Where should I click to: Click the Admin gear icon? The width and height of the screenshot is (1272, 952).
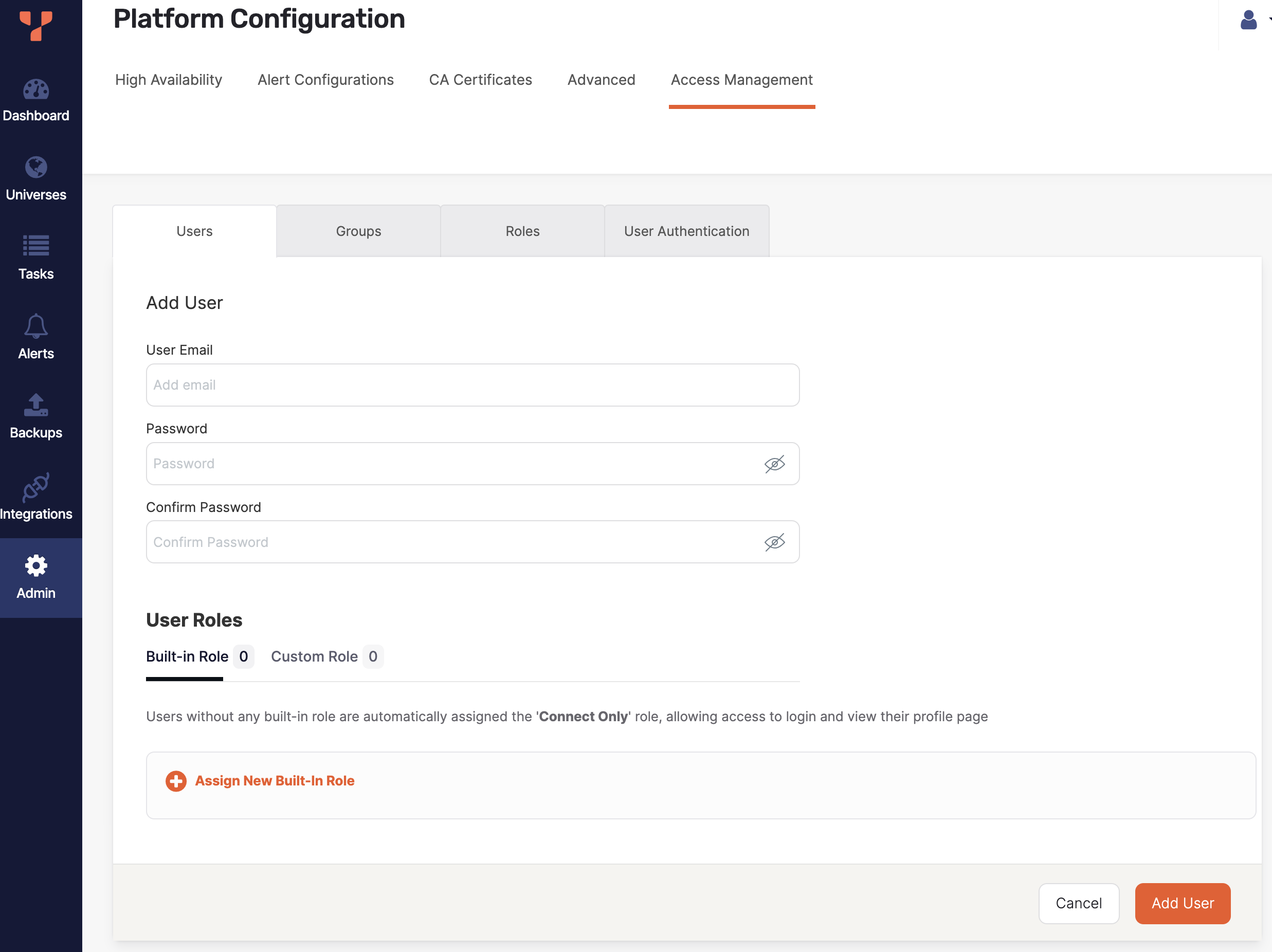pyautogui.click(x=35, y=565)
